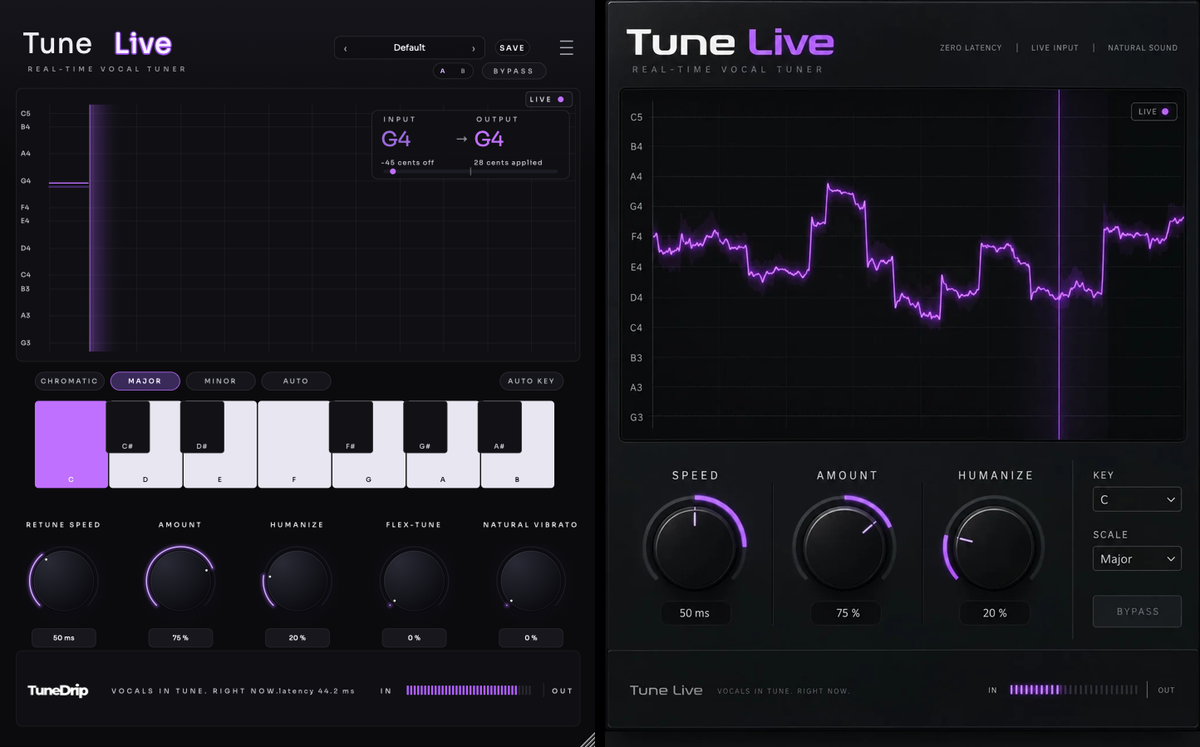1200x747 pixels.
Task: Toggle the G key on the keyboard
Action: [x=368, y=470]
